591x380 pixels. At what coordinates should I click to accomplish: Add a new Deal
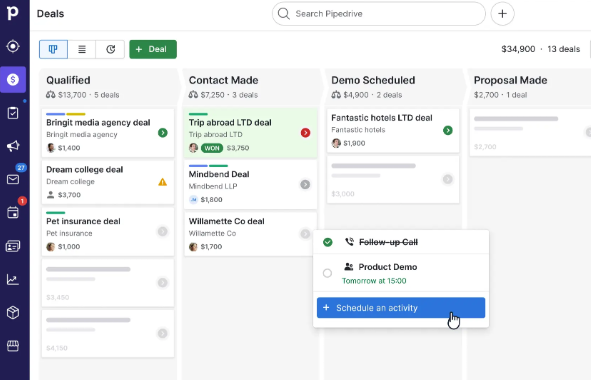[153, 49]
